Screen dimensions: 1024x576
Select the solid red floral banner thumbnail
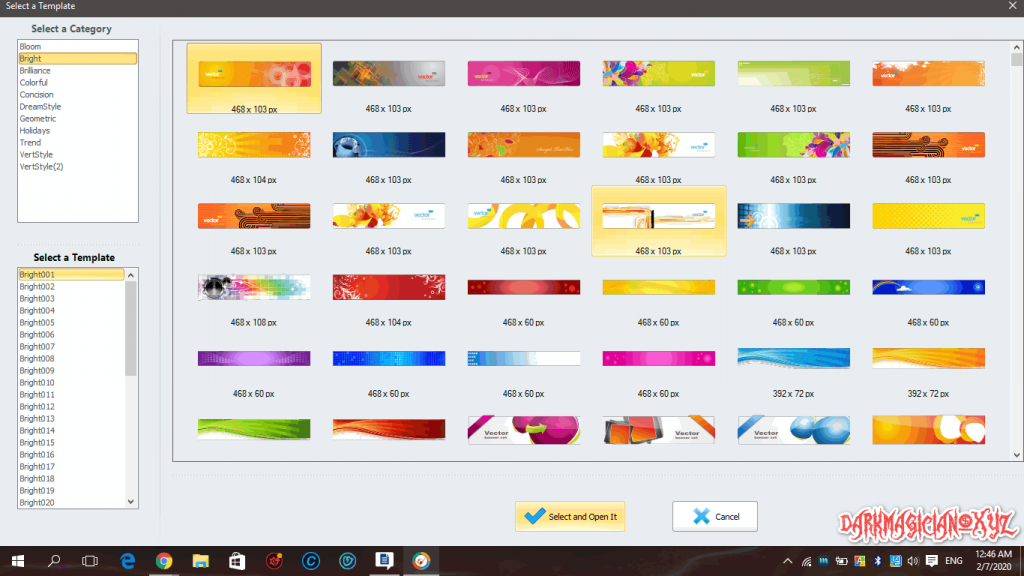(x=389, y=287)
